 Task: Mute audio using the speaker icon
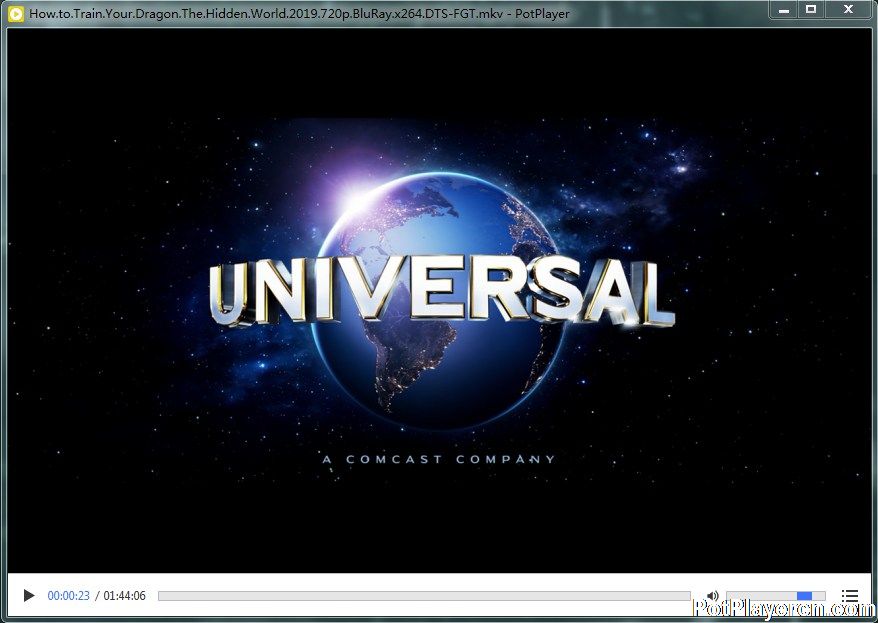[712, 596]
